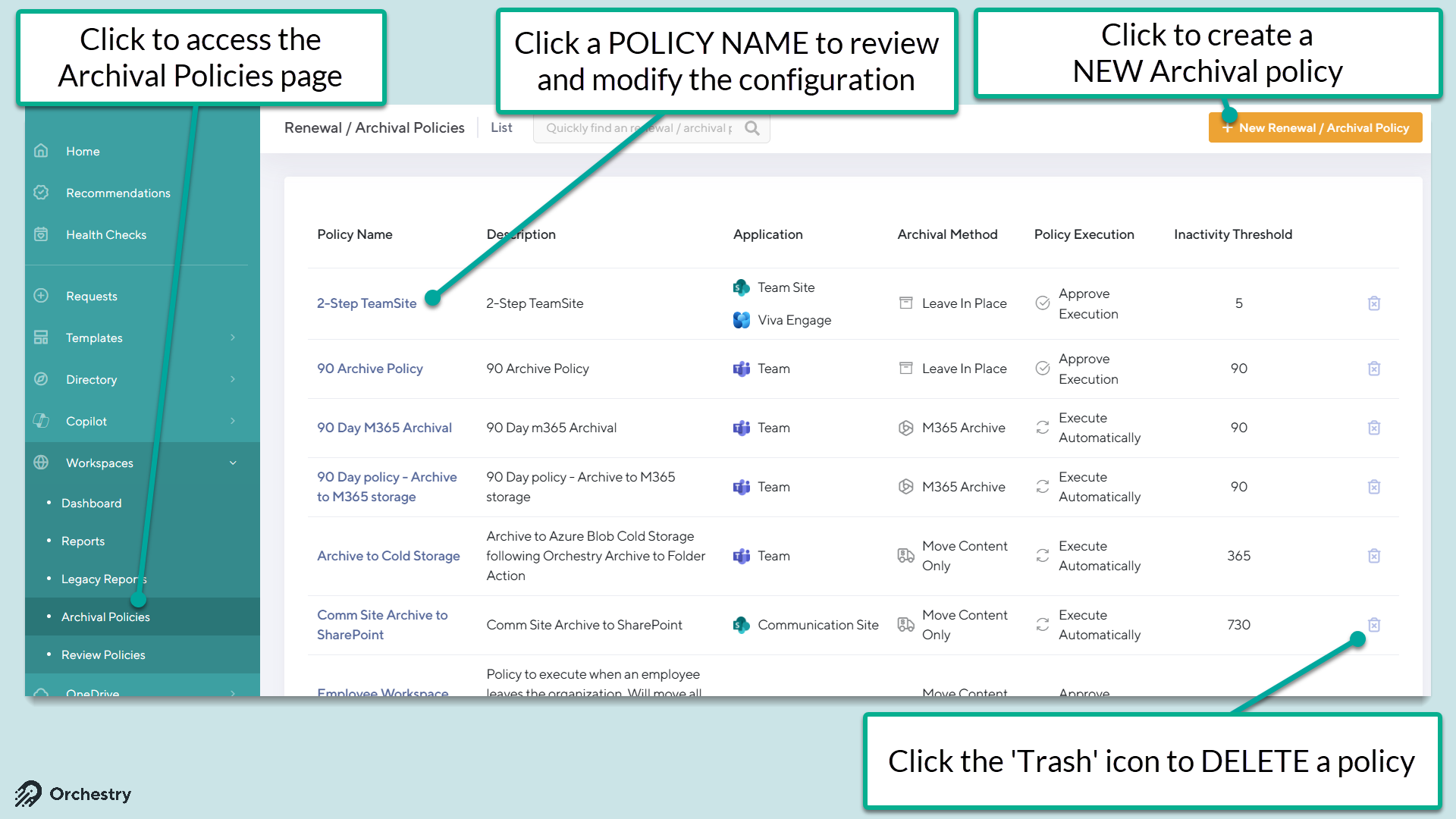This screenshot has height=819, width=1456.
Task: Click the search magnifier icon
Action: pyautogui.click(x=752, y=128)
